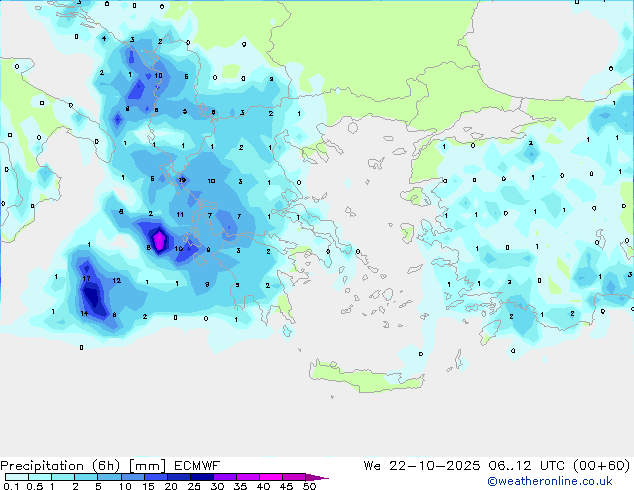Click the legend value "0.5"
The image size is (634, 490).
(x=34, y=486)
